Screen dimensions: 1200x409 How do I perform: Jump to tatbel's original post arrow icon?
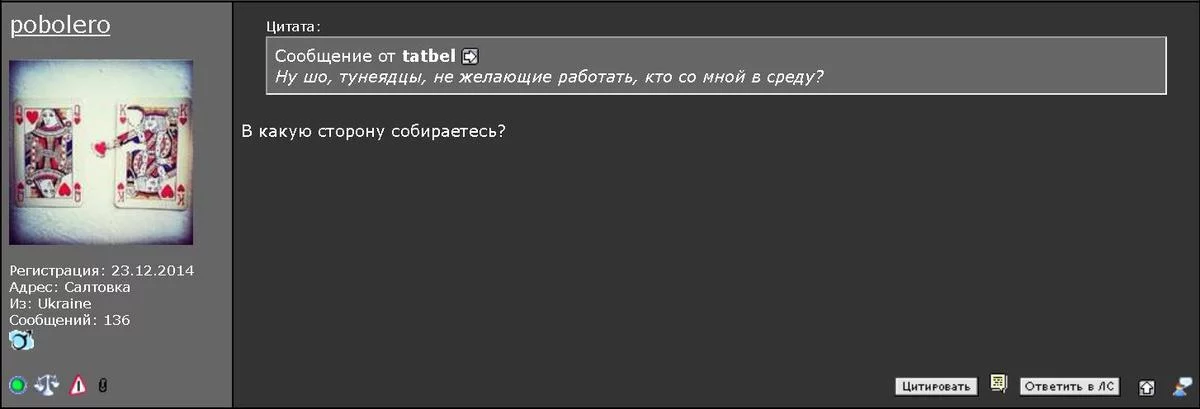pyautogui.click(x=471, y=57)
